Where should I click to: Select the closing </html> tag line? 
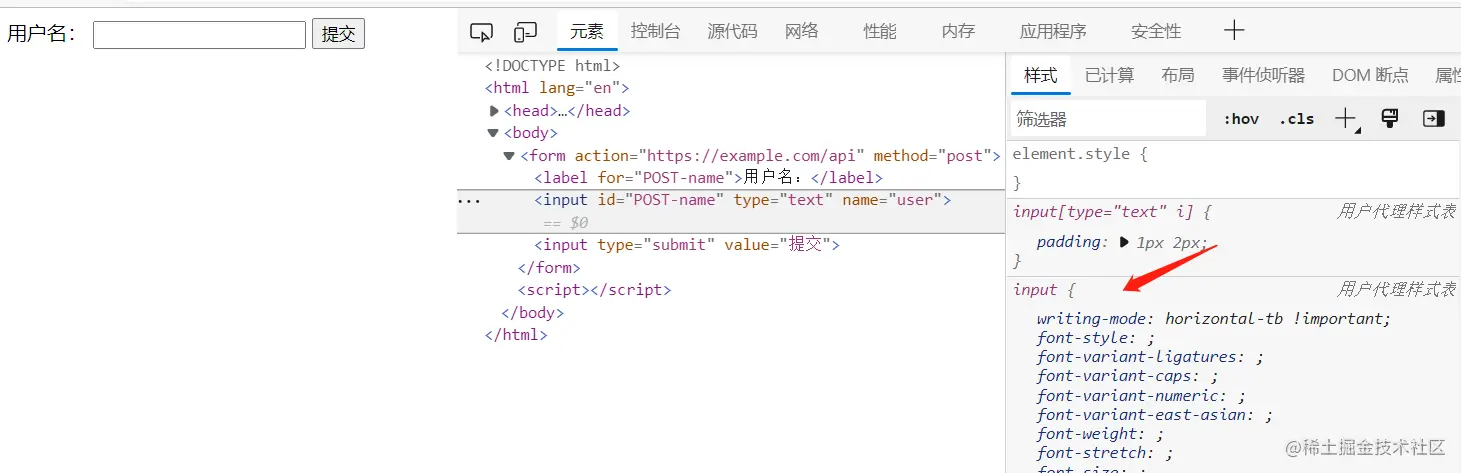click(516, 335)
